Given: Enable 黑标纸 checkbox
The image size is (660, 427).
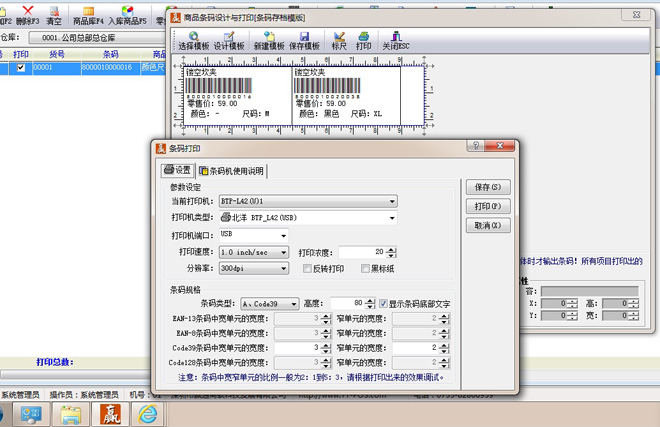Looking at the screenshot, I should 365,268.
